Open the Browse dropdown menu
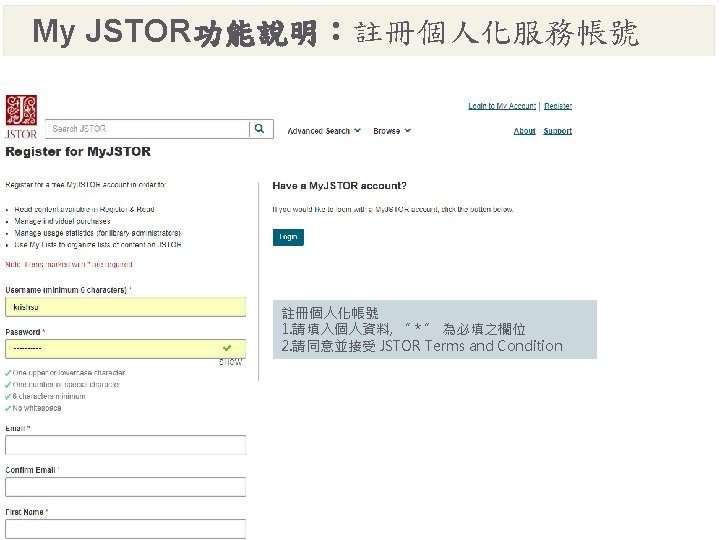720x540 pixels. coord(392,131)
